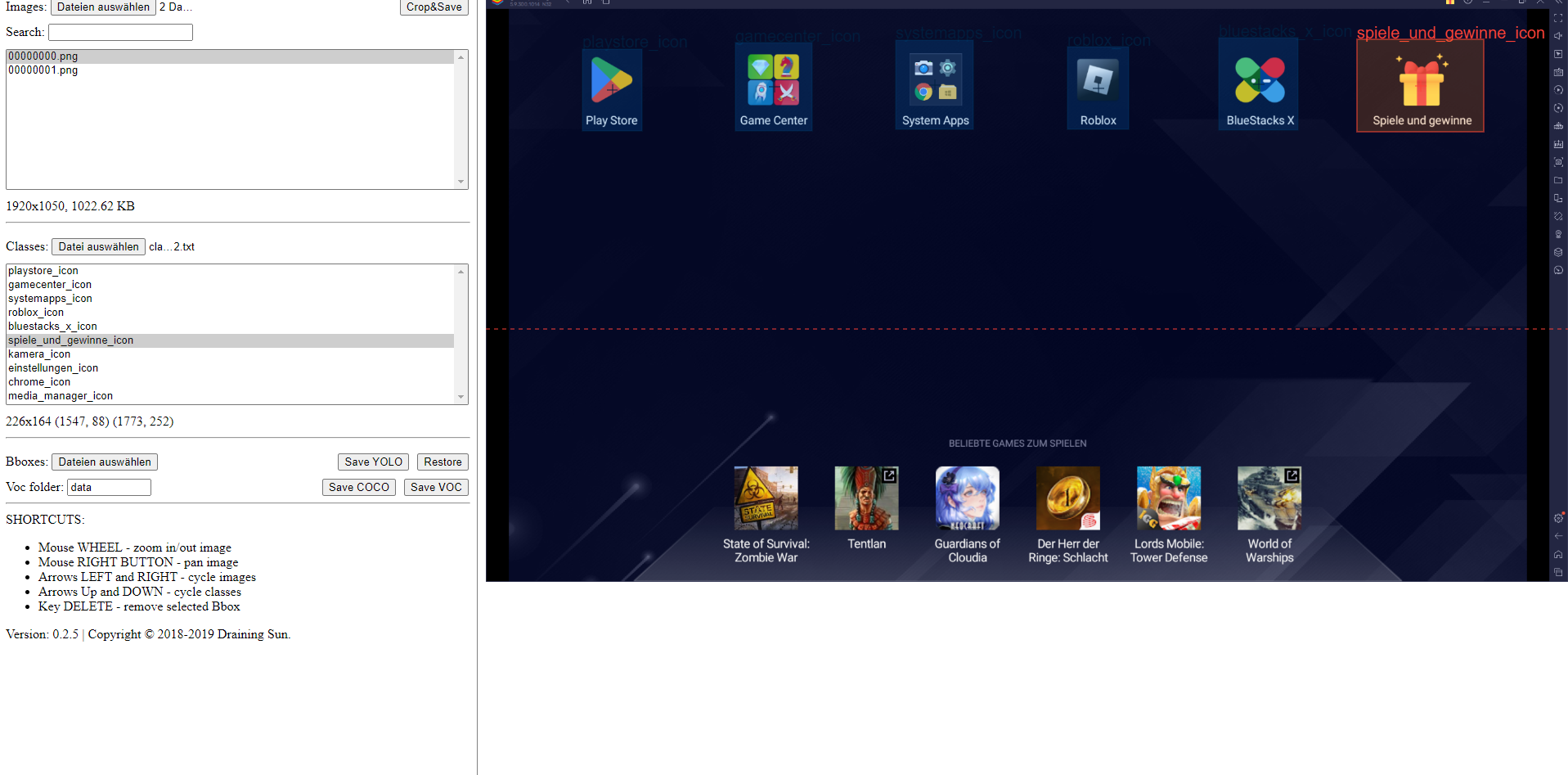Select the System Apps folder icon

pos(935,80)
